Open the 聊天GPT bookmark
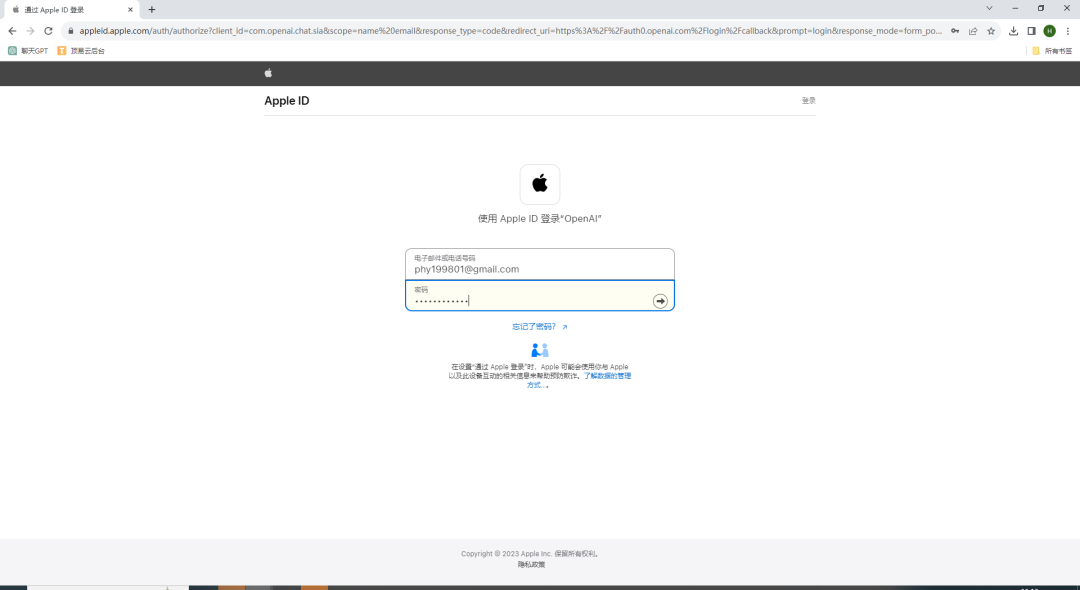 click(28, 51)
